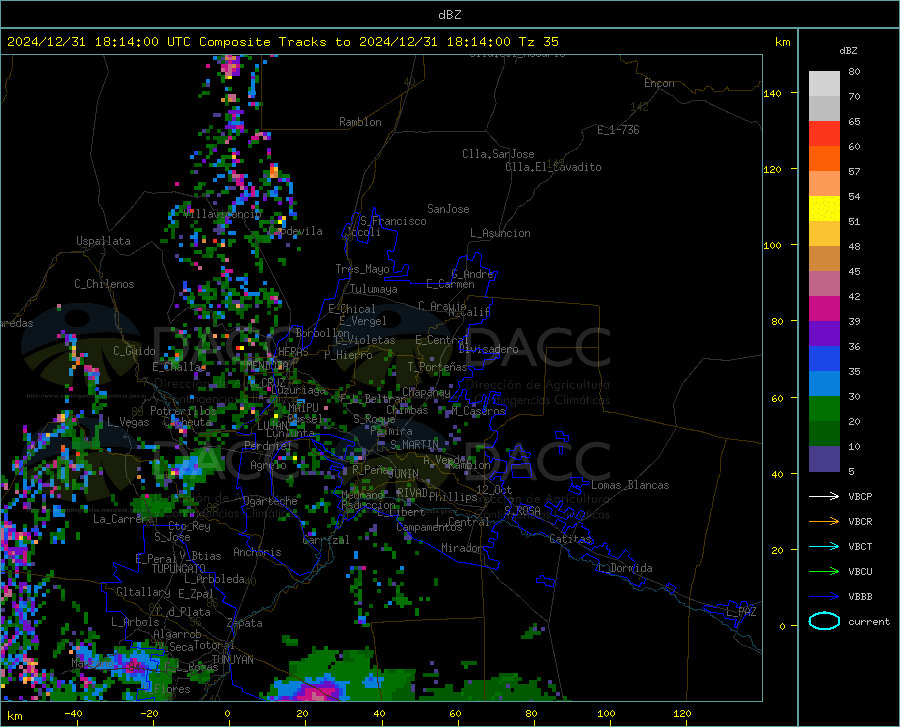Select the magenta 39-42 dBZ legend swatch
The image size is (900, 727).
click(824, 309)
